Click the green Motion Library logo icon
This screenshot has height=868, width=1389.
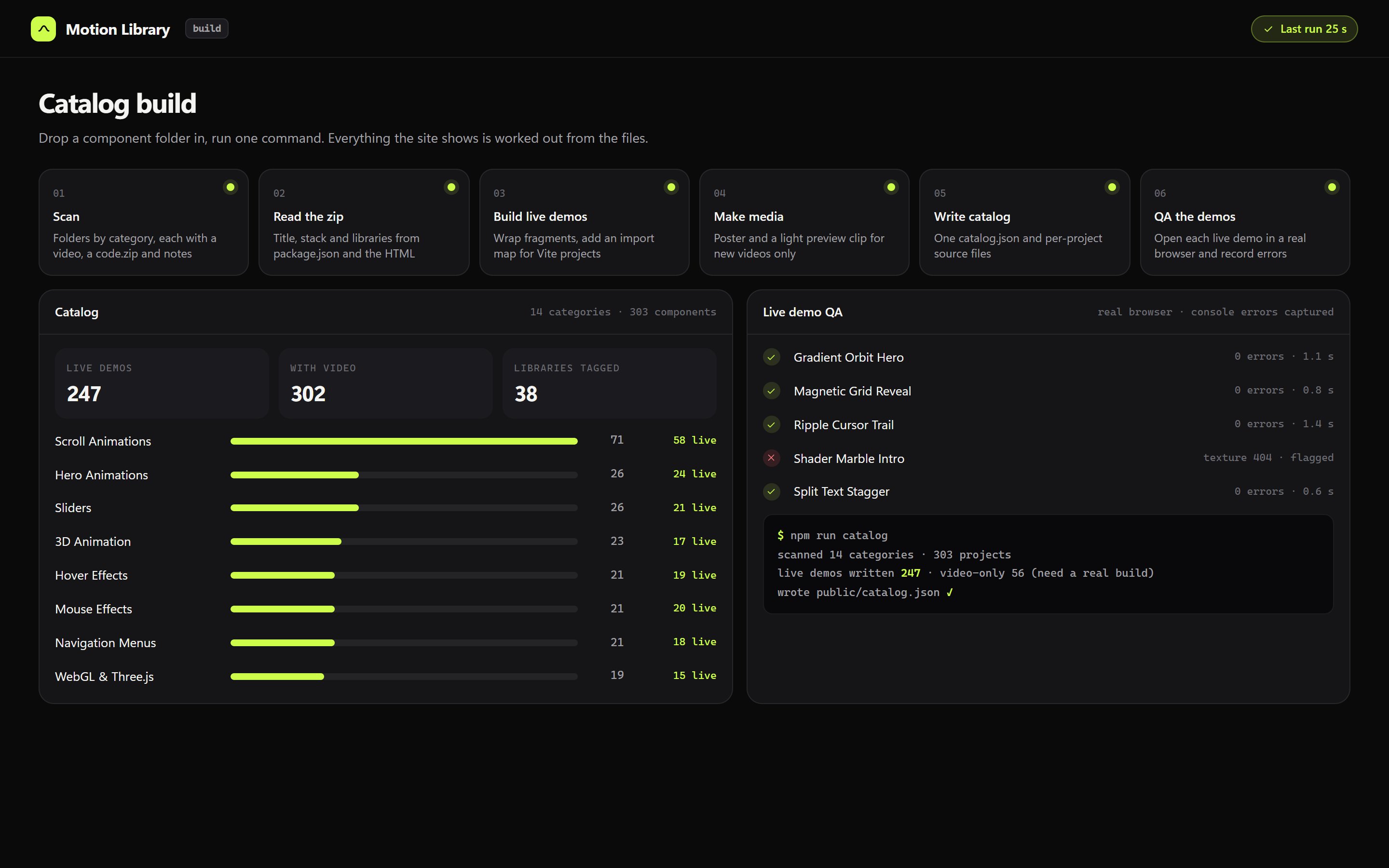pyautogui.click(x=43, y=29)
